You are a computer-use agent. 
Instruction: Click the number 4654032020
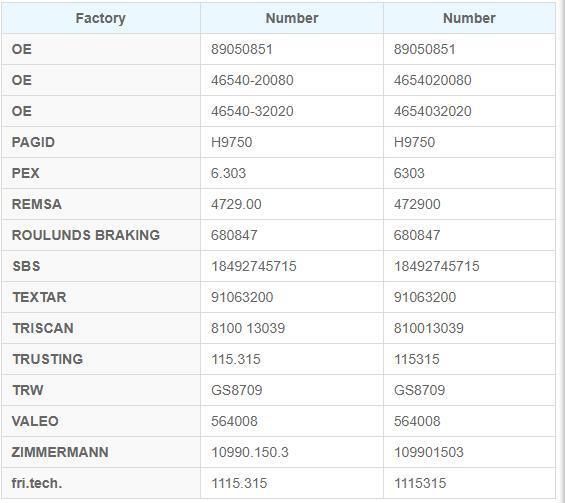pyautogui.click(x=432, y=111)
